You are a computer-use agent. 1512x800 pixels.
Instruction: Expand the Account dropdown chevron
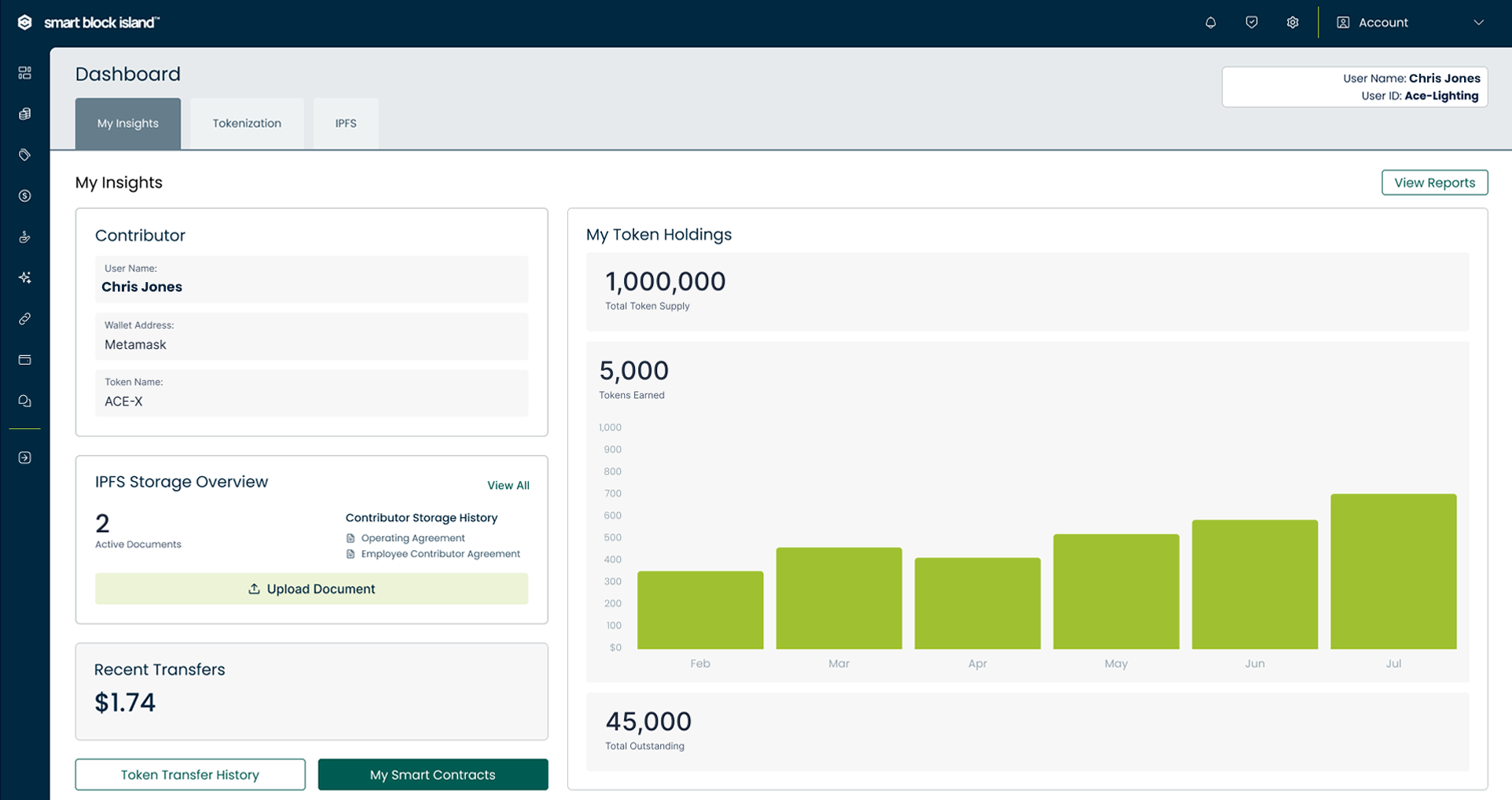1478,23
